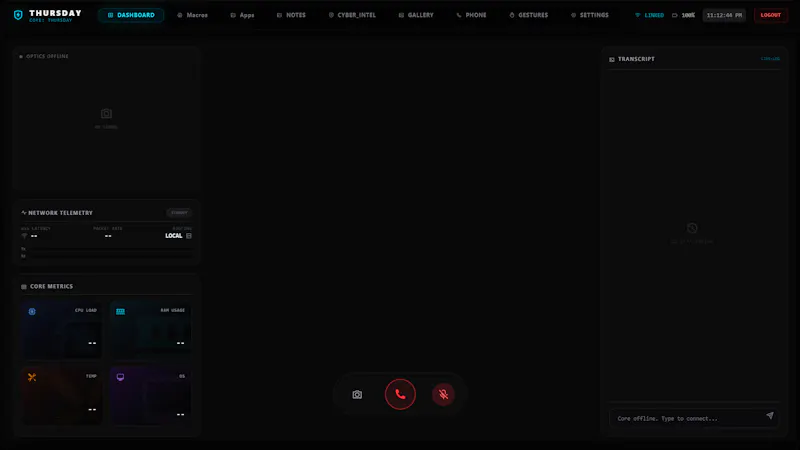Click the cyan link in Transcript header
The height and width of the screenshot is (450, 800).
tap(770, 59)
